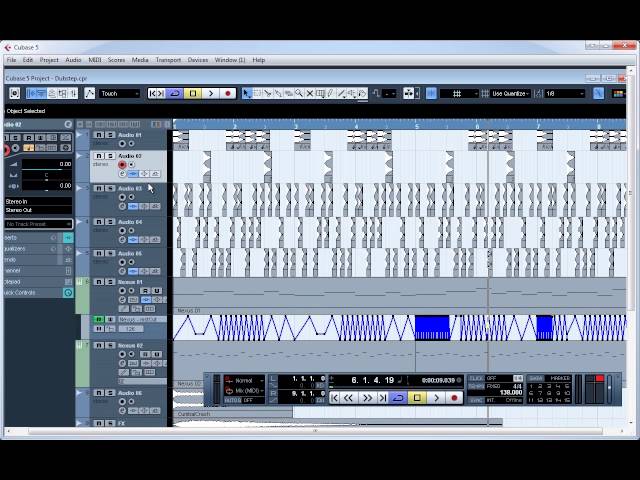Mute the Nexus 01 track
This screenshot has width=640, height=480.
tap(99, 282)
